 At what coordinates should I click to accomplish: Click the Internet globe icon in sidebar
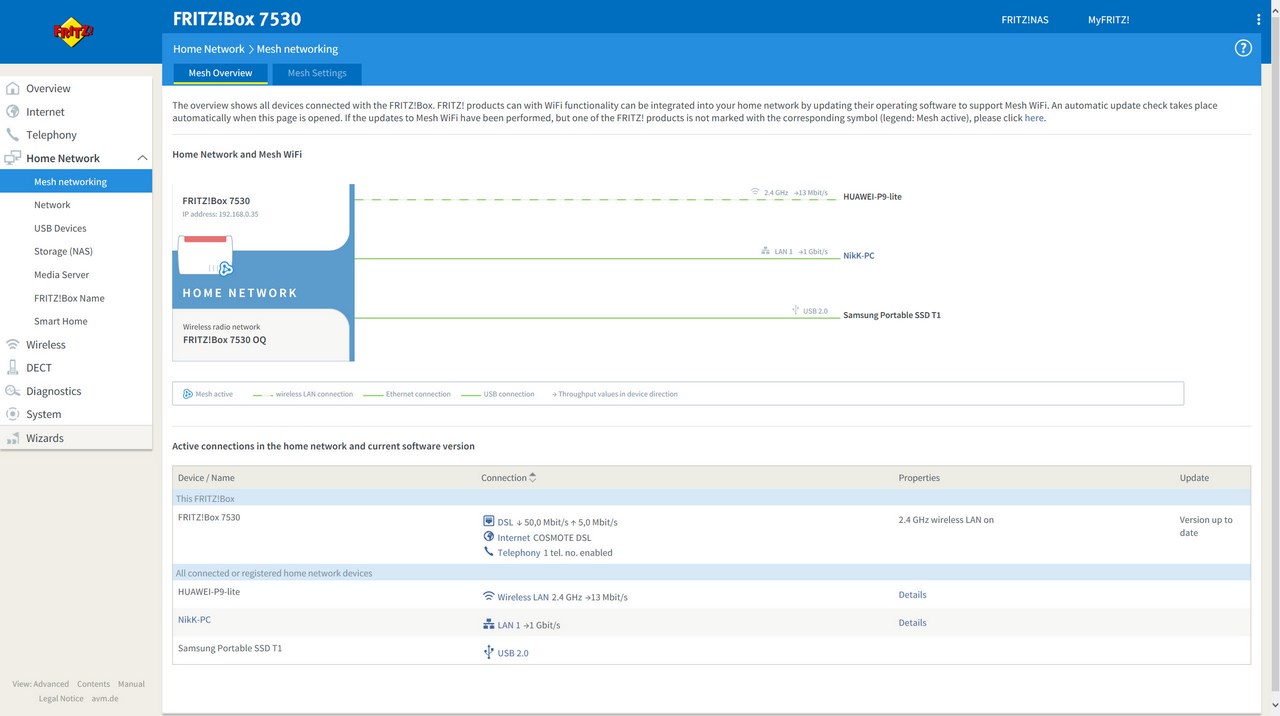[x=13, y=111]
